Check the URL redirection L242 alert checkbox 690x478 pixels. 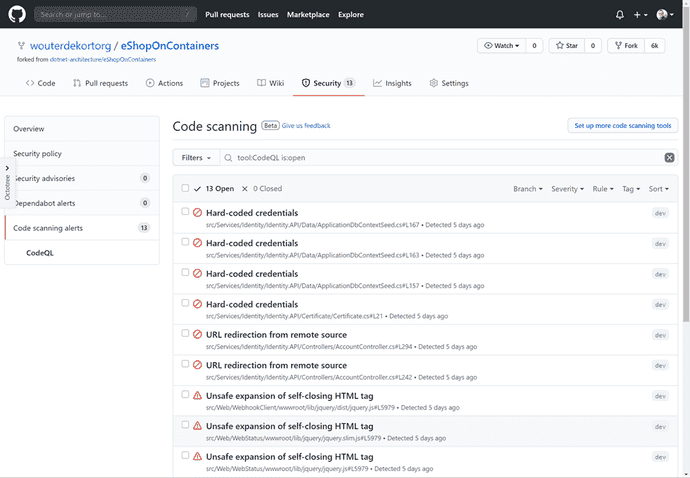[185, 364]
